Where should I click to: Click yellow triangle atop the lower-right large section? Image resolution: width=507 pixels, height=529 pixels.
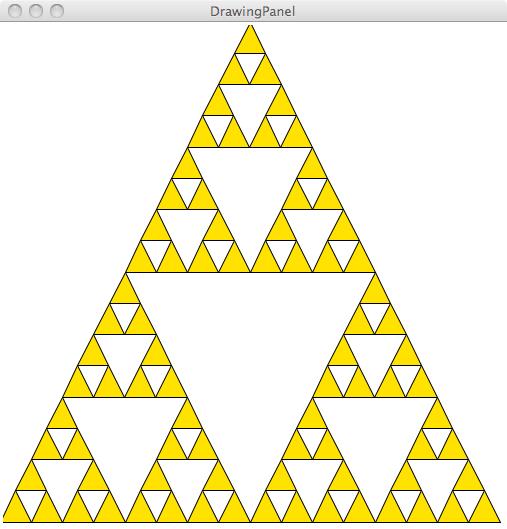point(375,293)
